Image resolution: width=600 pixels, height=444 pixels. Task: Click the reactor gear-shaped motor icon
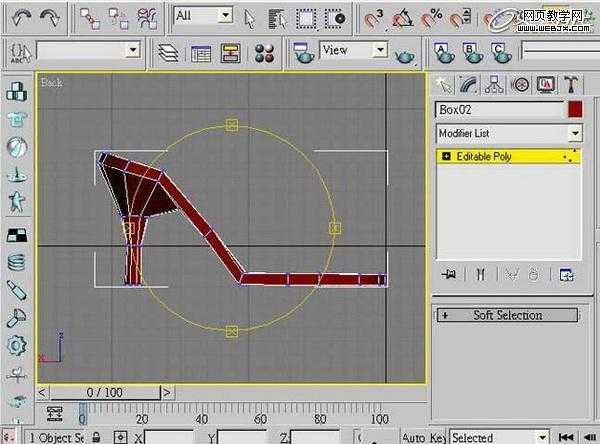[17, 345]
